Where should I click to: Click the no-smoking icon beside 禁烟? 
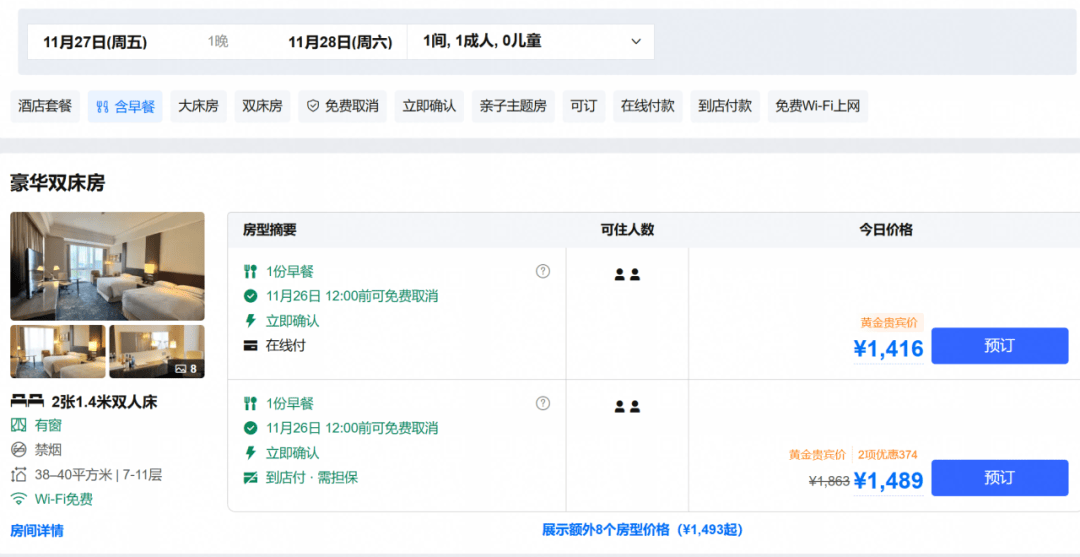[19, 450]
